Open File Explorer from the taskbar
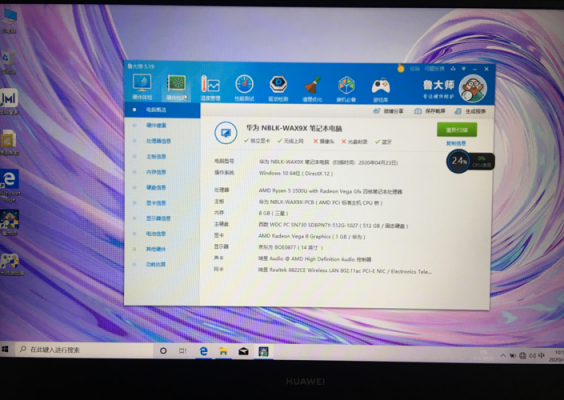The height and width of the screenshot is (400, 564). 223,351
